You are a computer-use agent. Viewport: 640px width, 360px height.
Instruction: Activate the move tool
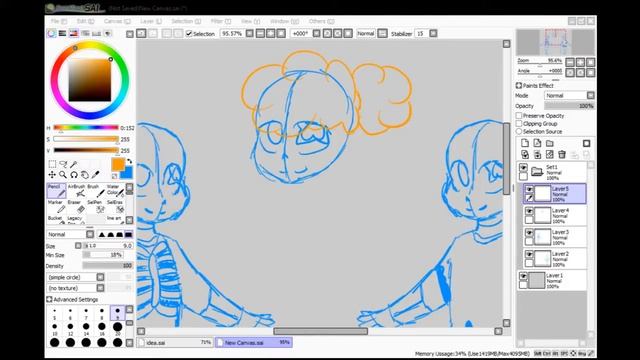tap(52, 175)
